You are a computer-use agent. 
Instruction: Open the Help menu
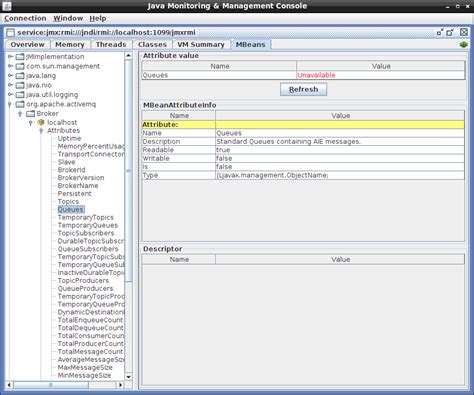coord(98,18)
